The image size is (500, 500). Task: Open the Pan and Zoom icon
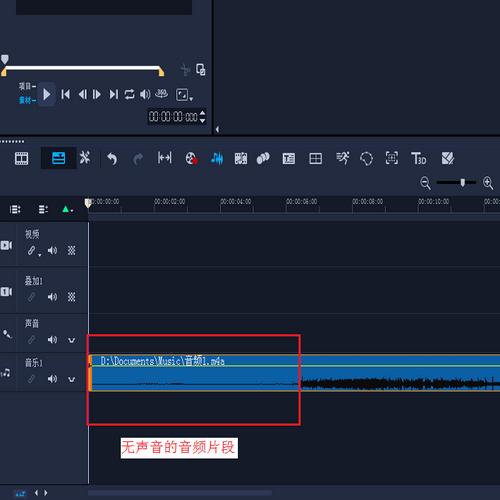click(x=392, y=158)
